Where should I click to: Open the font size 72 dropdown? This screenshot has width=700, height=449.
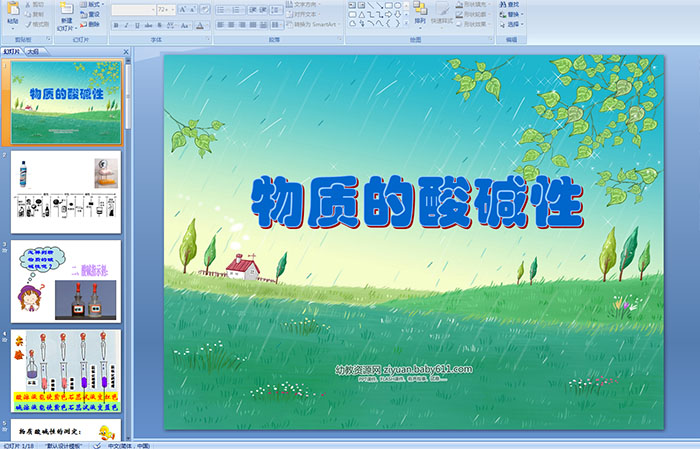173,9
